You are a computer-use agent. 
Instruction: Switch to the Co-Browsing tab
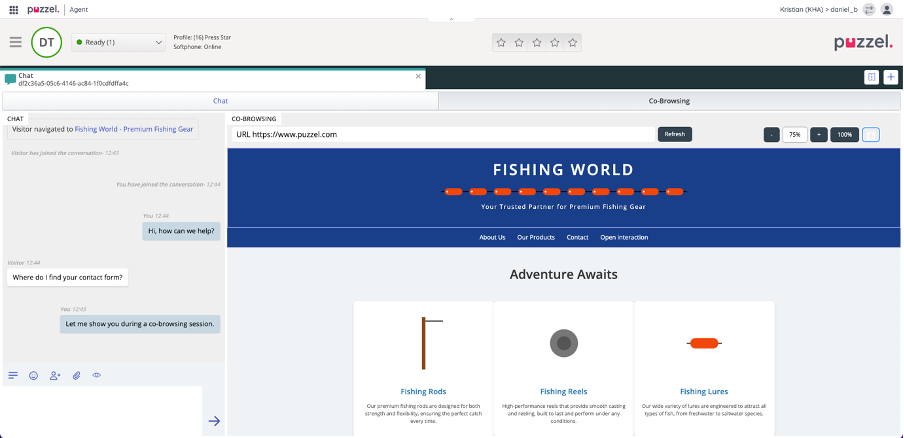(669, 101)
